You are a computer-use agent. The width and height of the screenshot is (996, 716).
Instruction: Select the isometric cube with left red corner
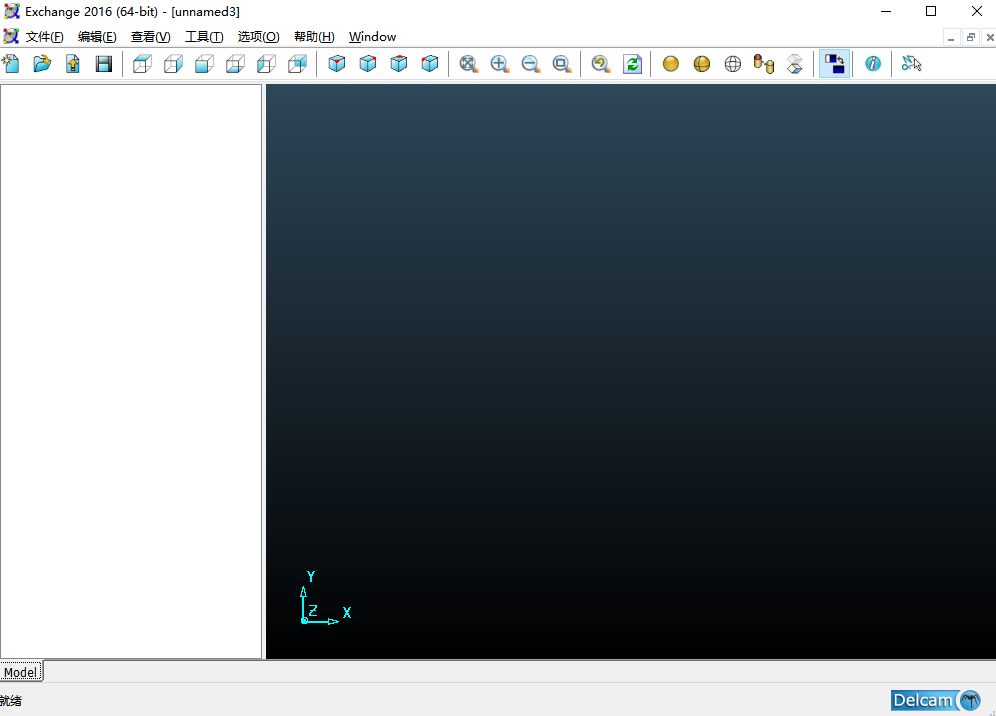430,64
